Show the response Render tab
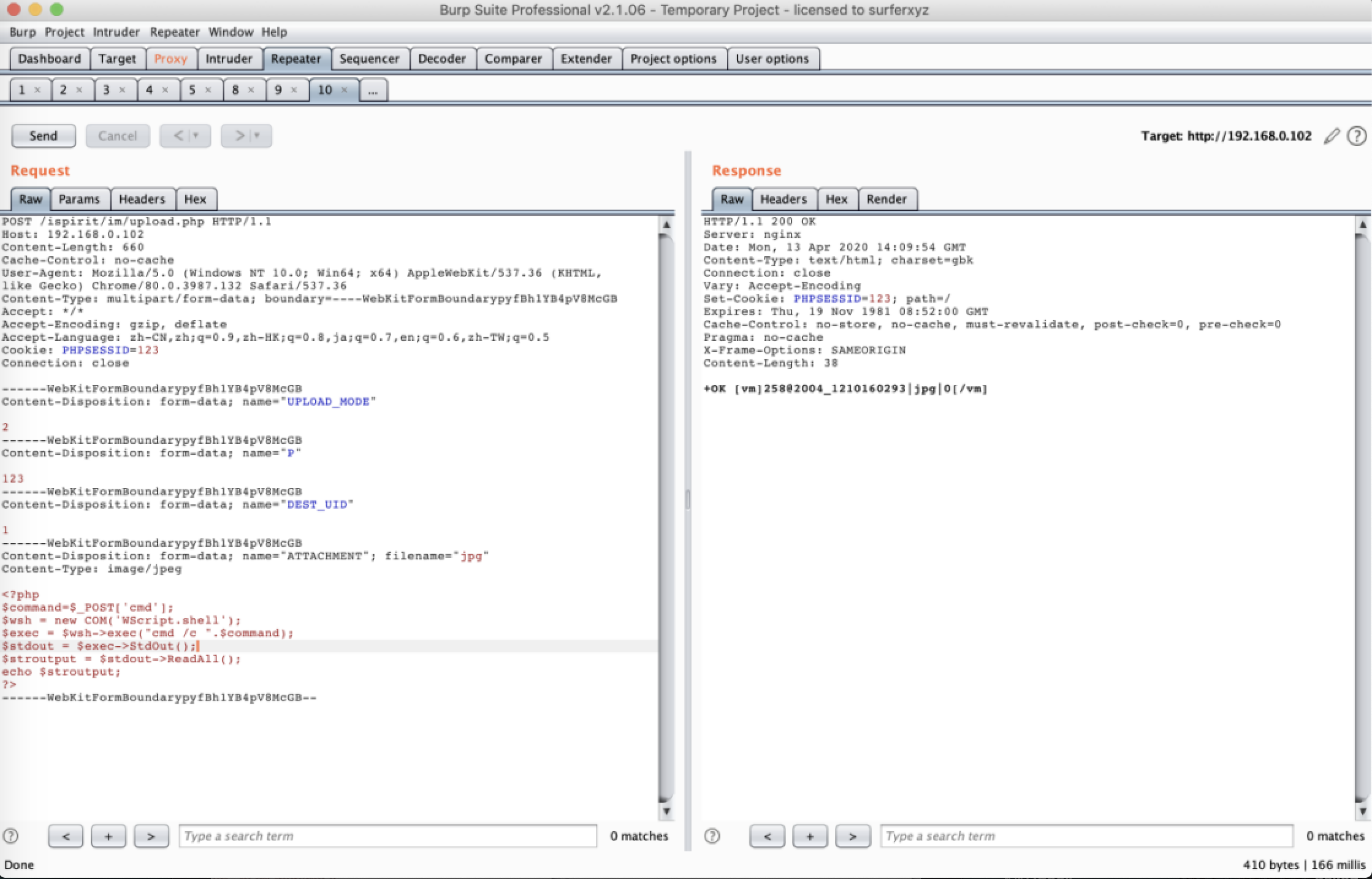 click(x=886, y=199)
